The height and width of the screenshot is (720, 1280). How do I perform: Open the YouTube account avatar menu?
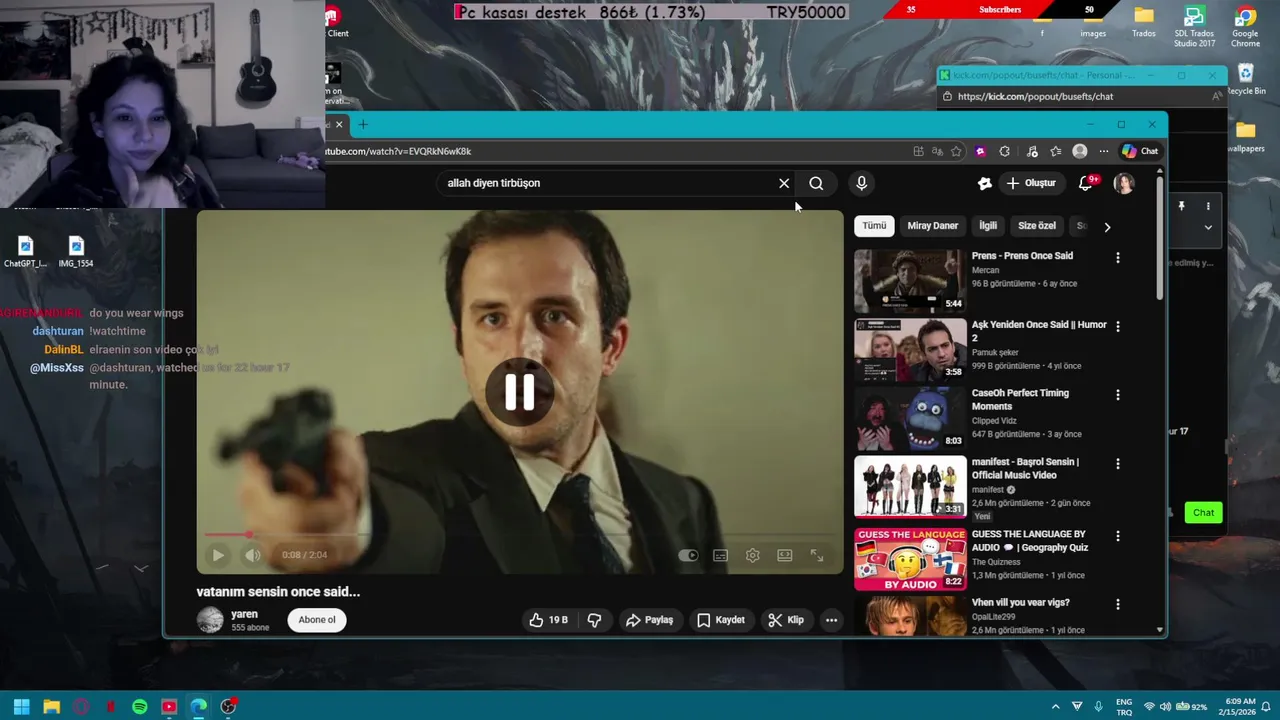[x=1124, y=183]
